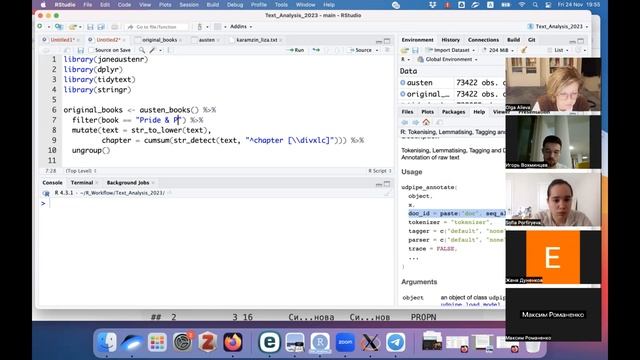This screenshot has width=640, height=360.
Task: Open Telegram from the dock
Action: (x=396, y=342)
